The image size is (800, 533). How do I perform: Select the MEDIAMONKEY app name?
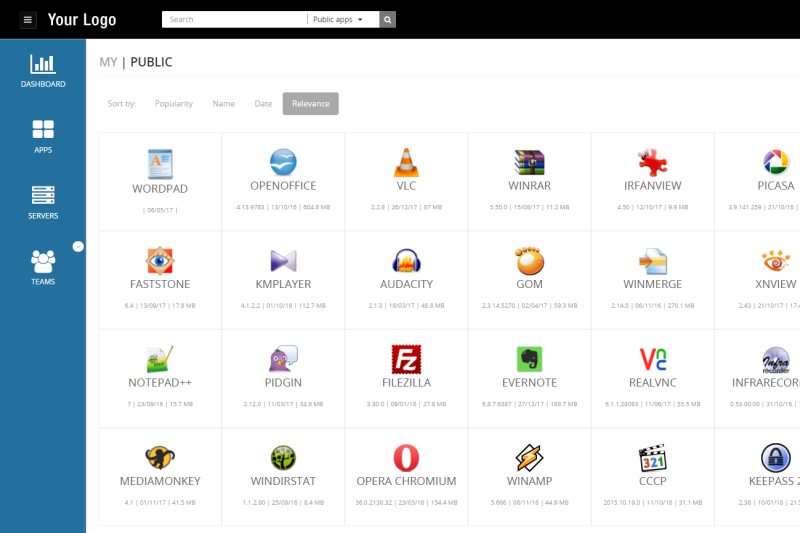point(160,481)
